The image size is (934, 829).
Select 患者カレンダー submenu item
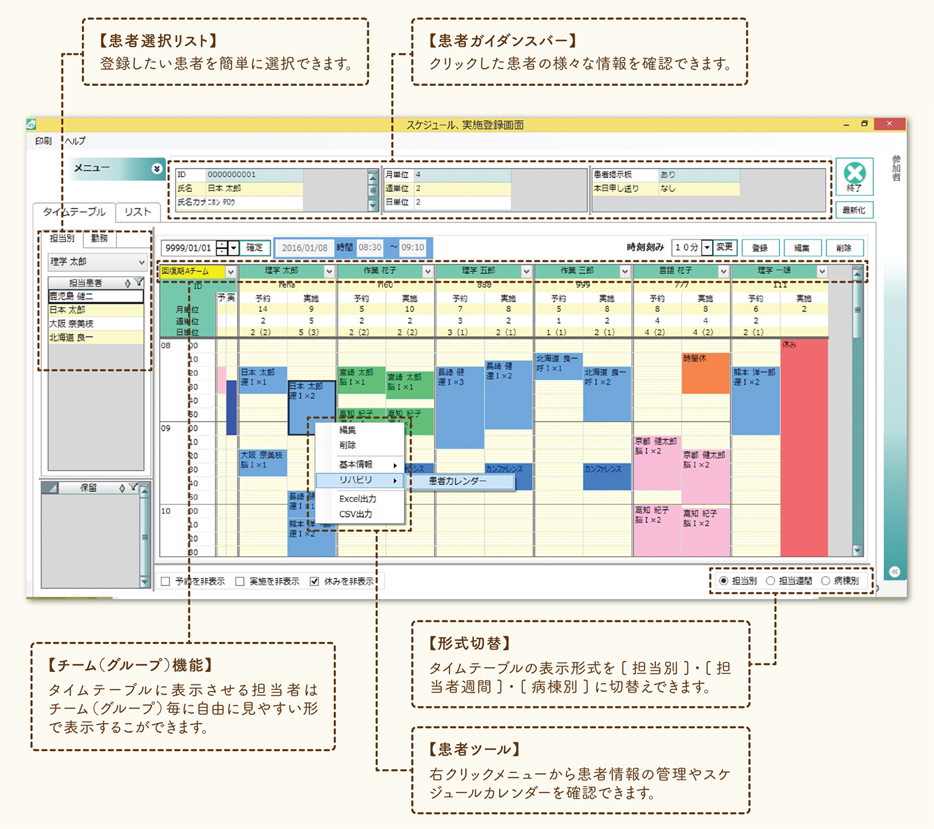coord(460,481)
